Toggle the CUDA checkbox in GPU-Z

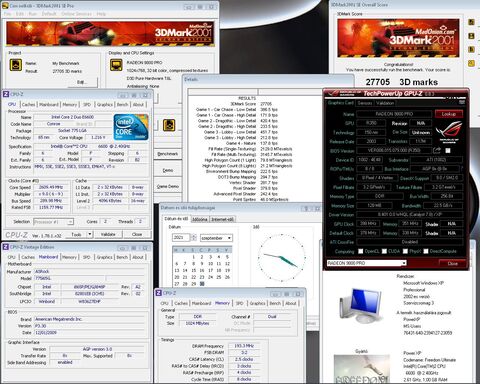(384, 251)
